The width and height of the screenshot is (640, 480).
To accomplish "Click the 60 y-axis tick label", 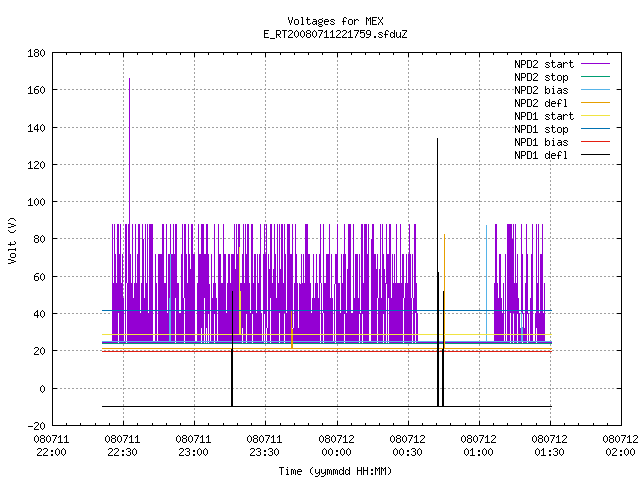I will pos(39,277).
